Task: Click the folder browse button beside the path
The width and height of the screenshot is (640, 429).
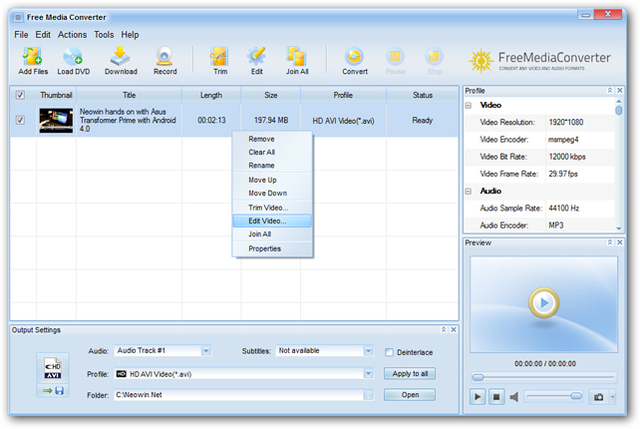Action: tap(368, 395)
